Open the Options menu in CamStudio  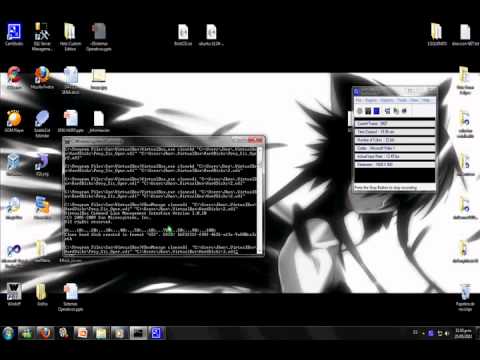point(387,100)
